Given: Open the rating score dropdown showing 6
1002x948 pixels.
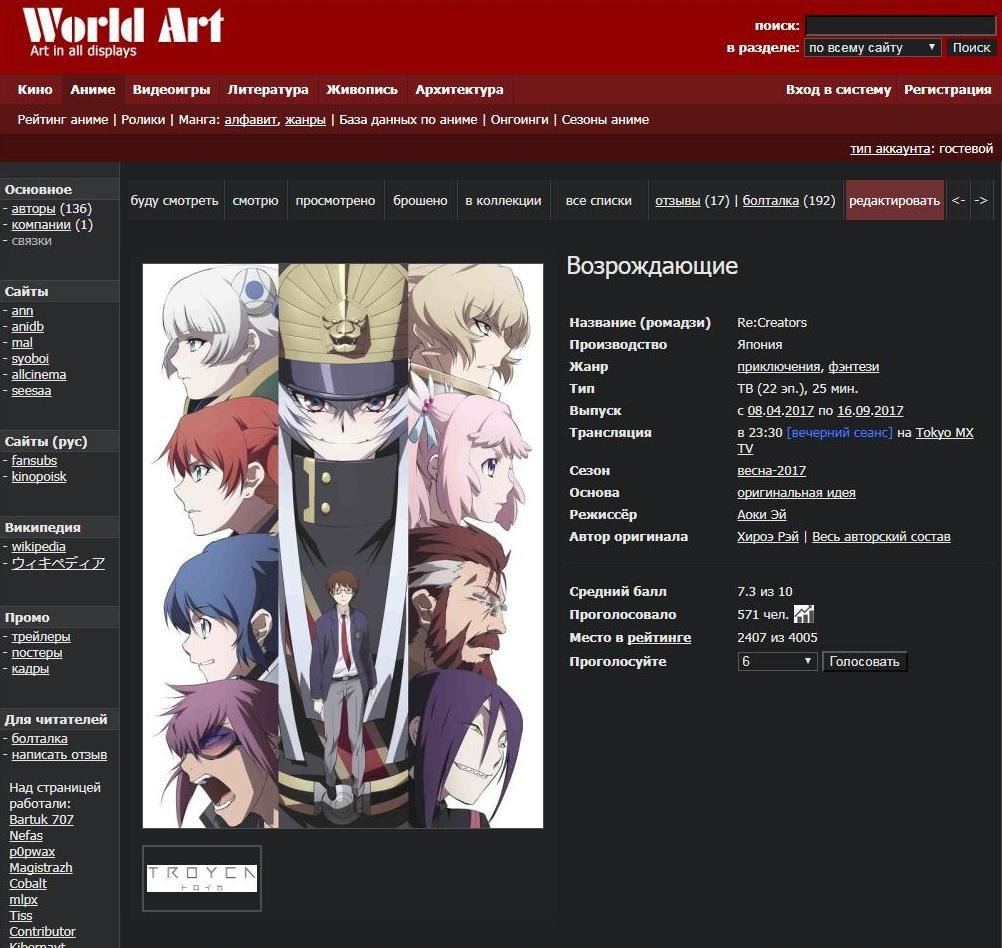Looking at the screenshot, I should pos(776,661).
